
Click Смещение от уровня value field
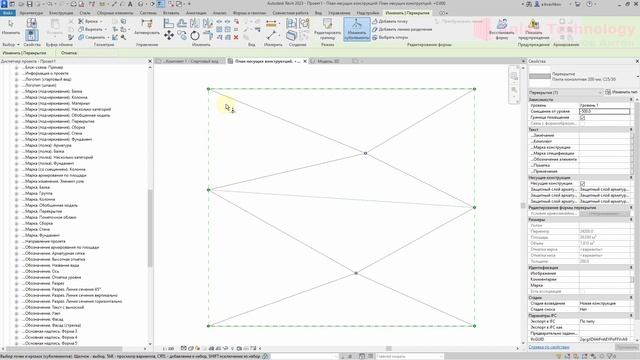pyautogui.click(x=604, y=111)
